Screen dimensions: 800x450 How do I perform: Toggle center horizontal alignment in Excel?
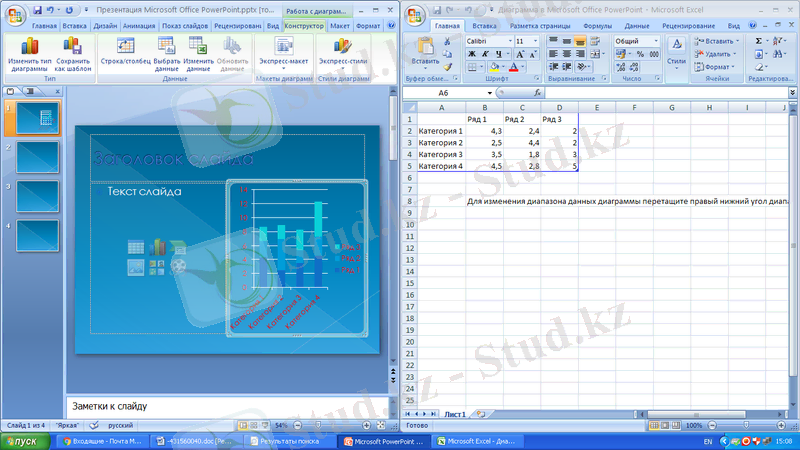point(567,54)
